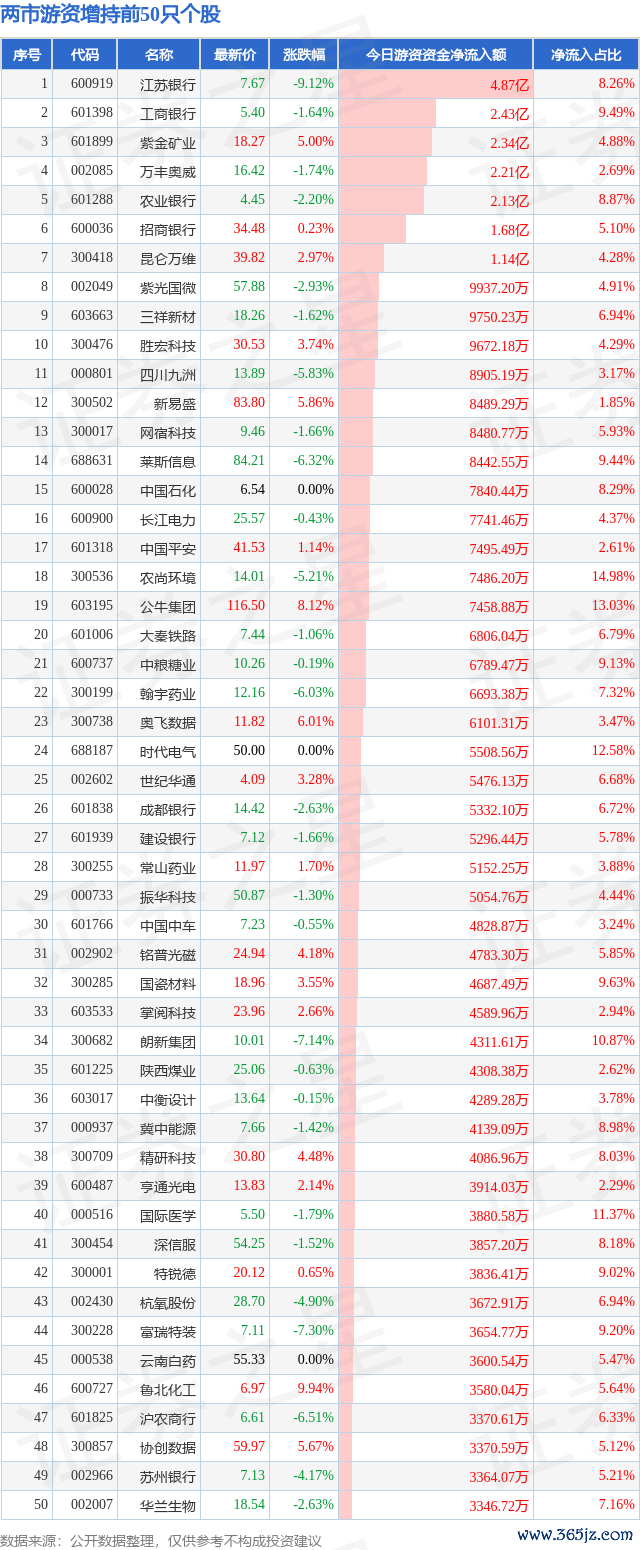Select stock name 沪农商行
This screenshot has height=1550, width=640.
(169, 1419)
